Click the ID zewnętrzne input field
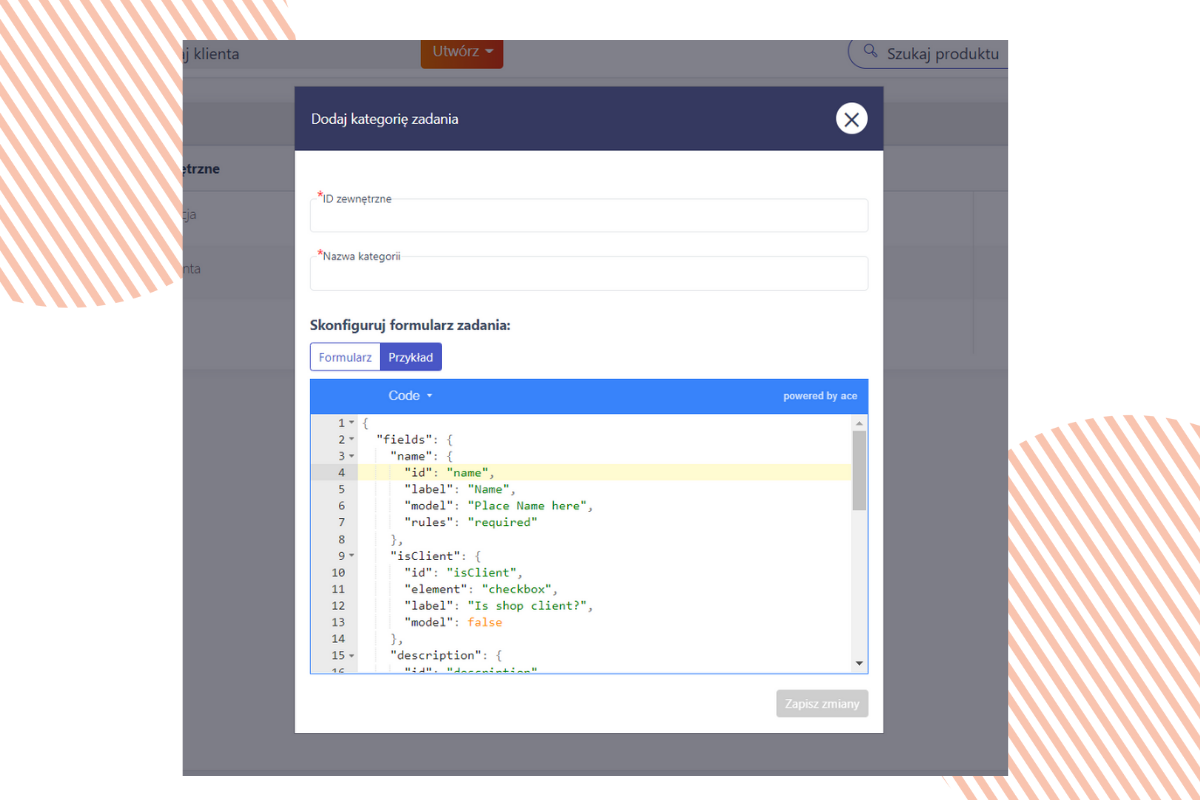The height and width of the screenshot is (800, 1200). click(x=589, y=215)
